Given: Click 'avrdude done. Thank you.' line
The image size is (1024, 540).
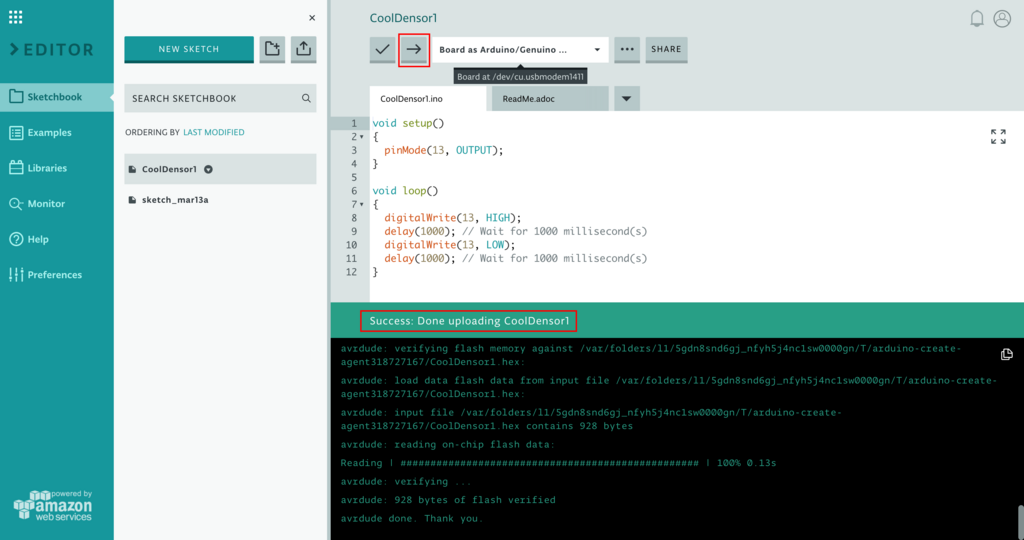Looking at the screenshot, I should [x=412, y=518].
